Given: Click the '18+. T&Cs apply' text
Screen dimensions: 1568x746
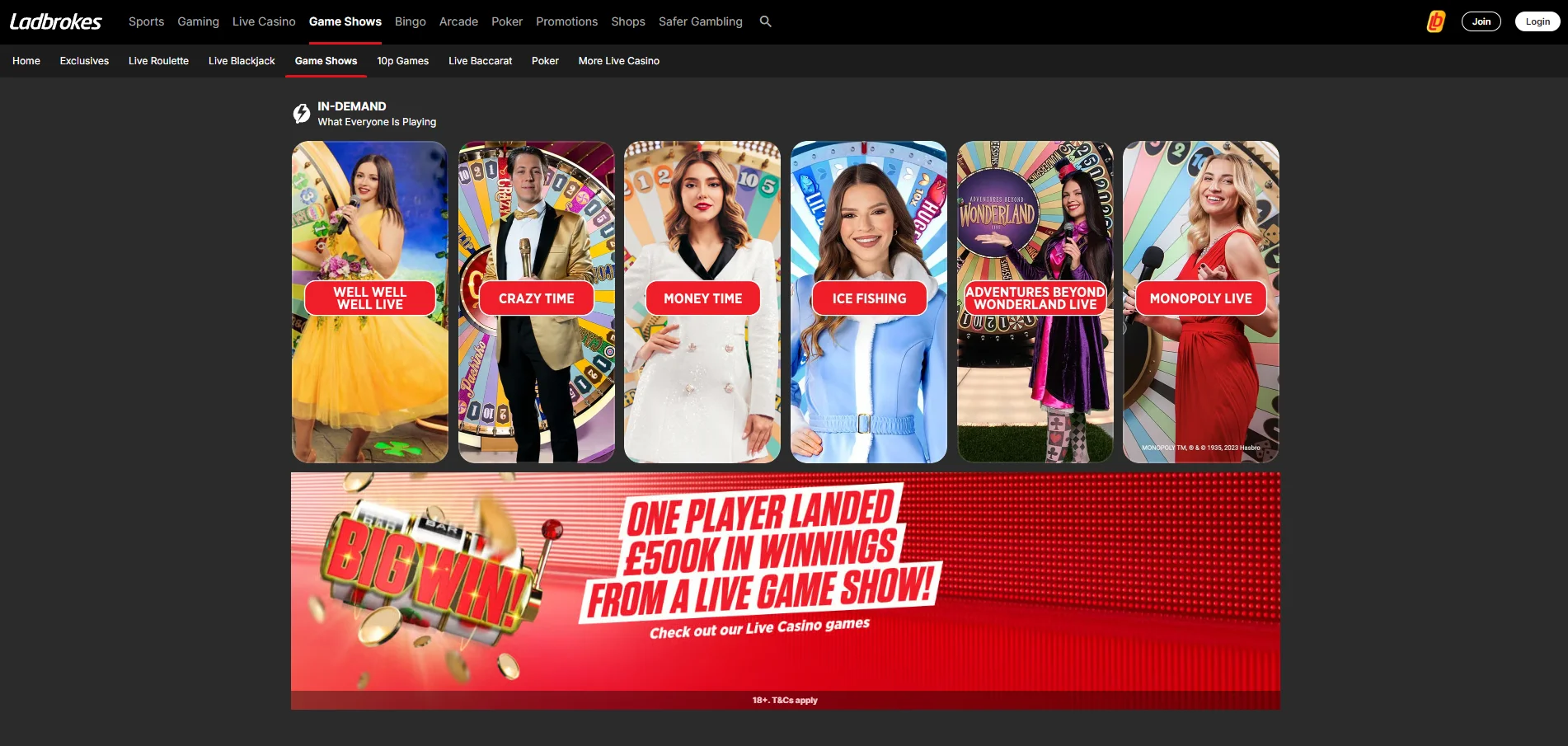Looking at the screenshot, I should point(785,700).
